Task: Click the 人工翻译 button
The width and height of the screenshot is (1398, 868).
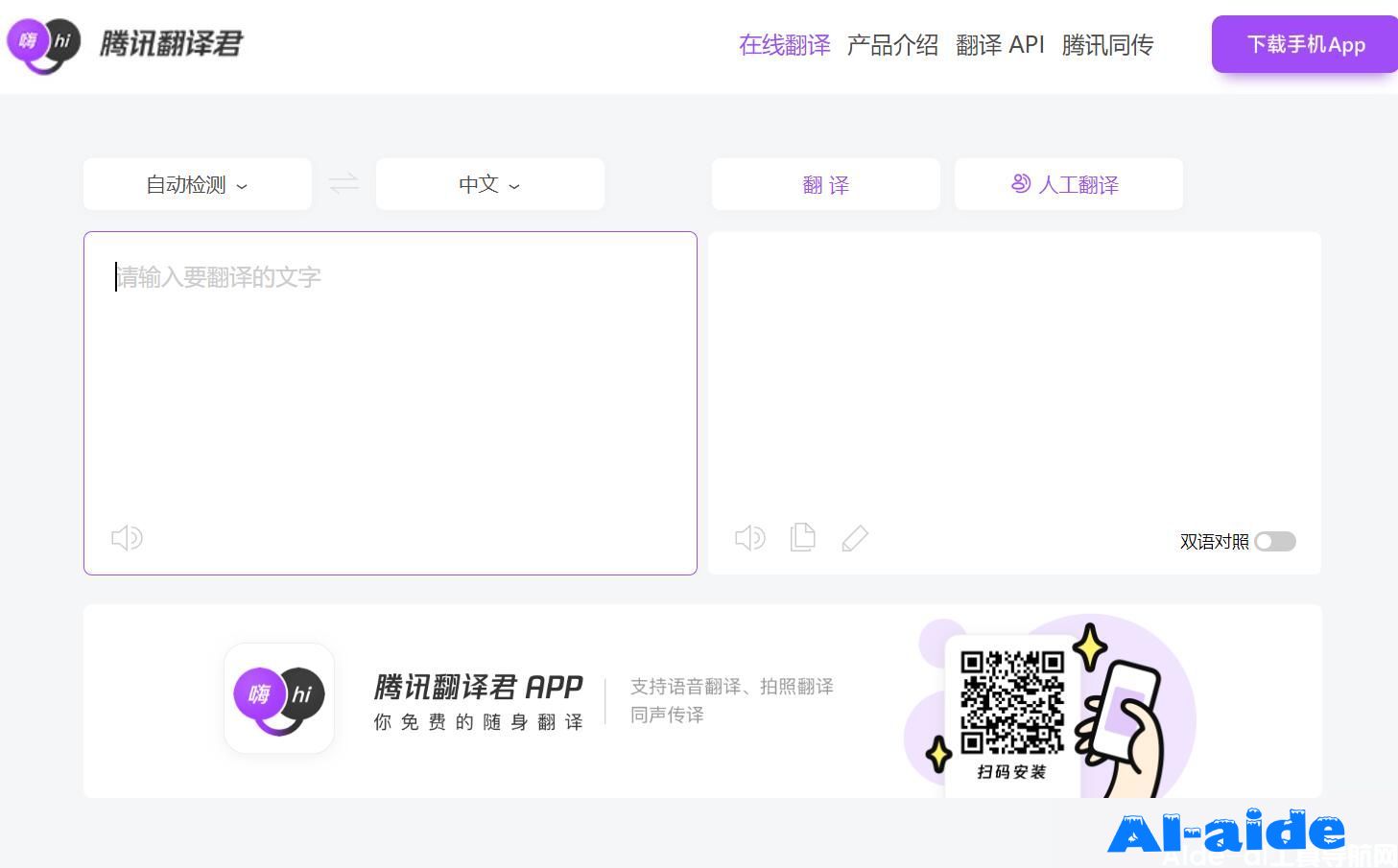Action: point(1069,184)
